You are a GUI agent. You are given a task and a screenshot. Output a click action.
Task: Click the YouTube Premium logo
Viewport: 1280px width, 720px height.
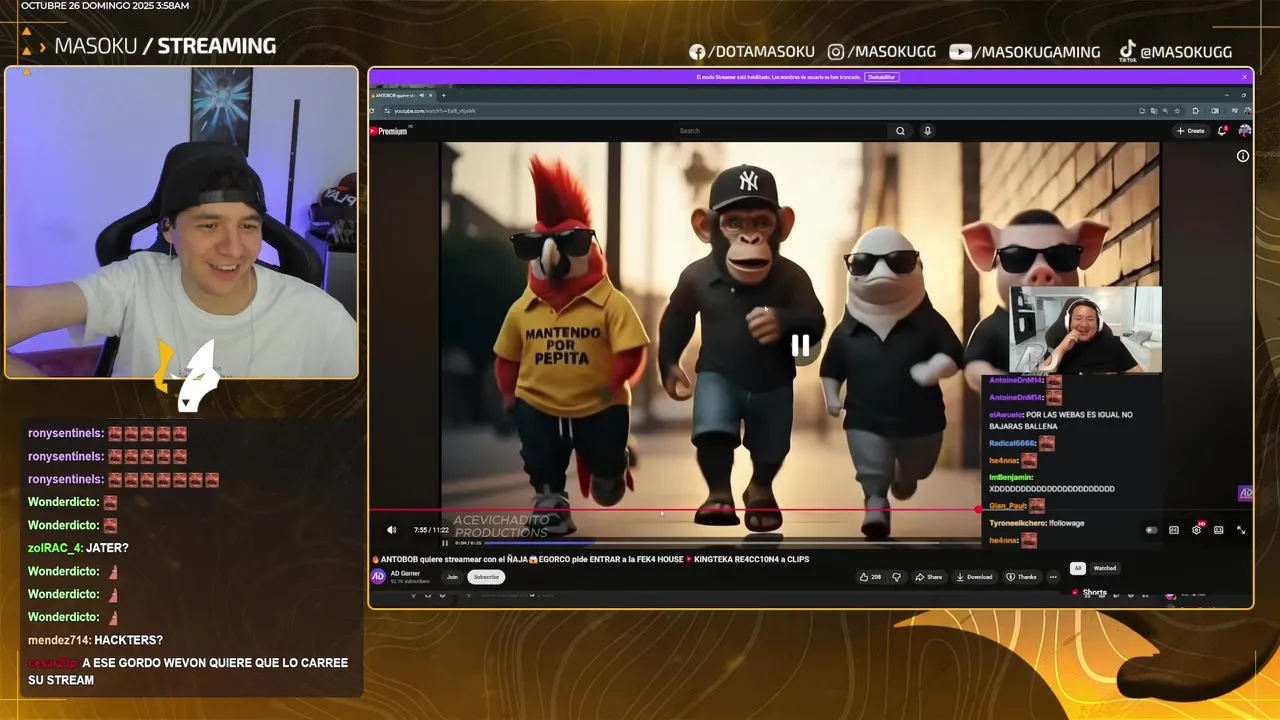[x=389, y=131]
